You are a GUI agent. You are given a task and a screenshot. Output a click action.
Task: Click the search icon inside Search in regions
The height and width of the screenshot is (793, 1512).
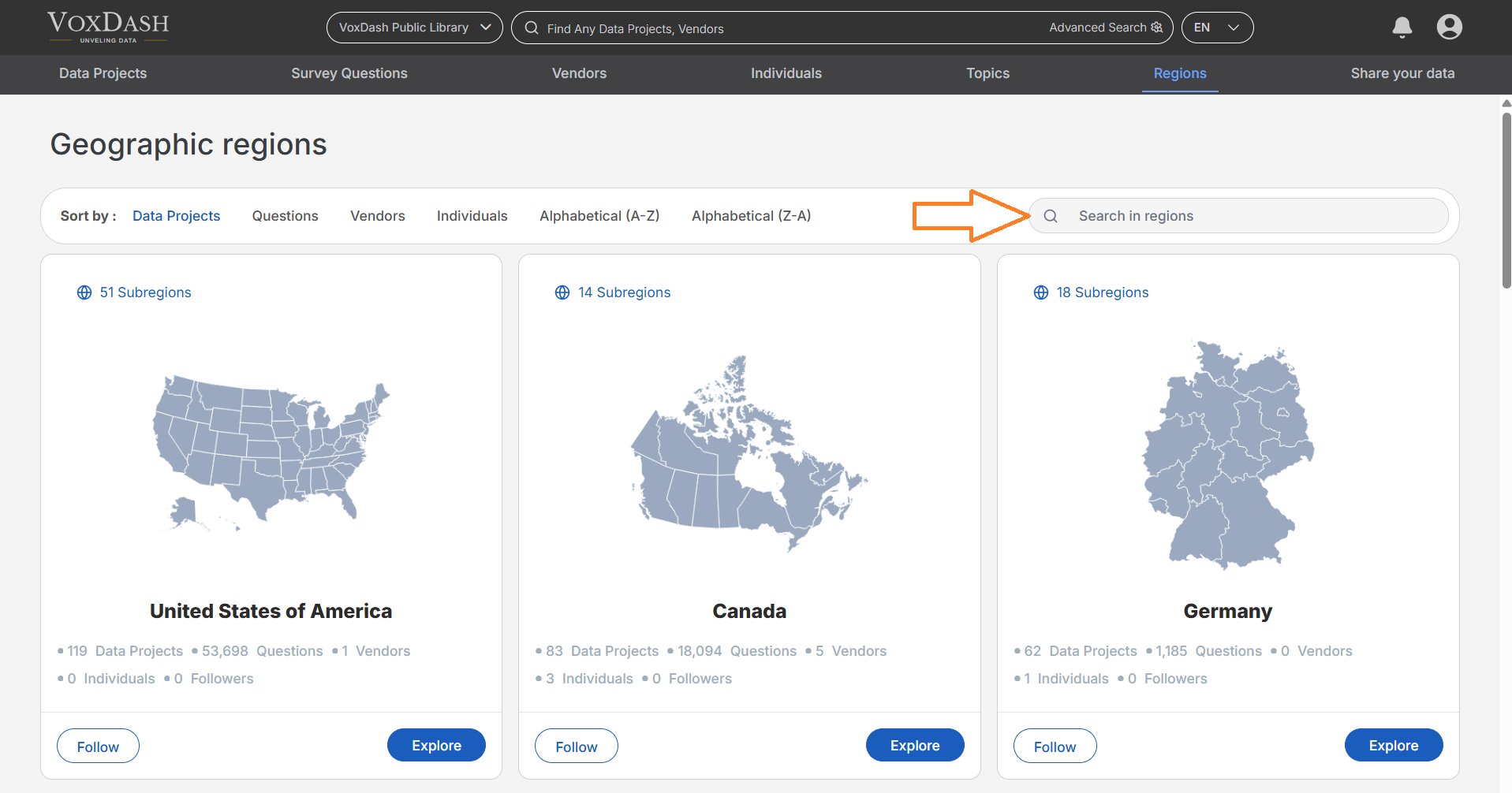1051,215
